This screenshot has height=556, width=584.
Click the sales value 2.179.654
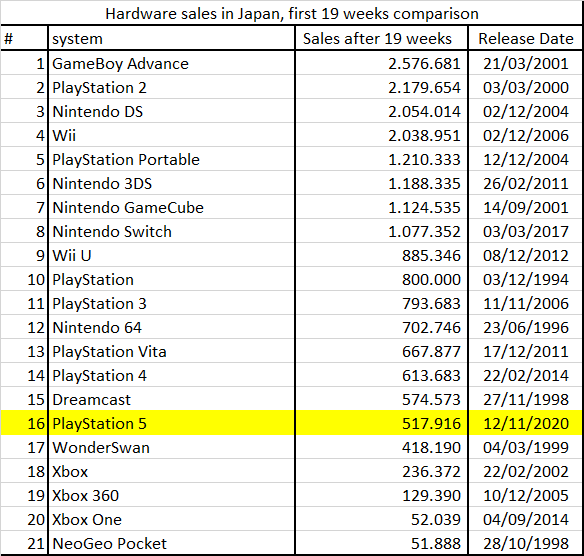coord(424,88)
